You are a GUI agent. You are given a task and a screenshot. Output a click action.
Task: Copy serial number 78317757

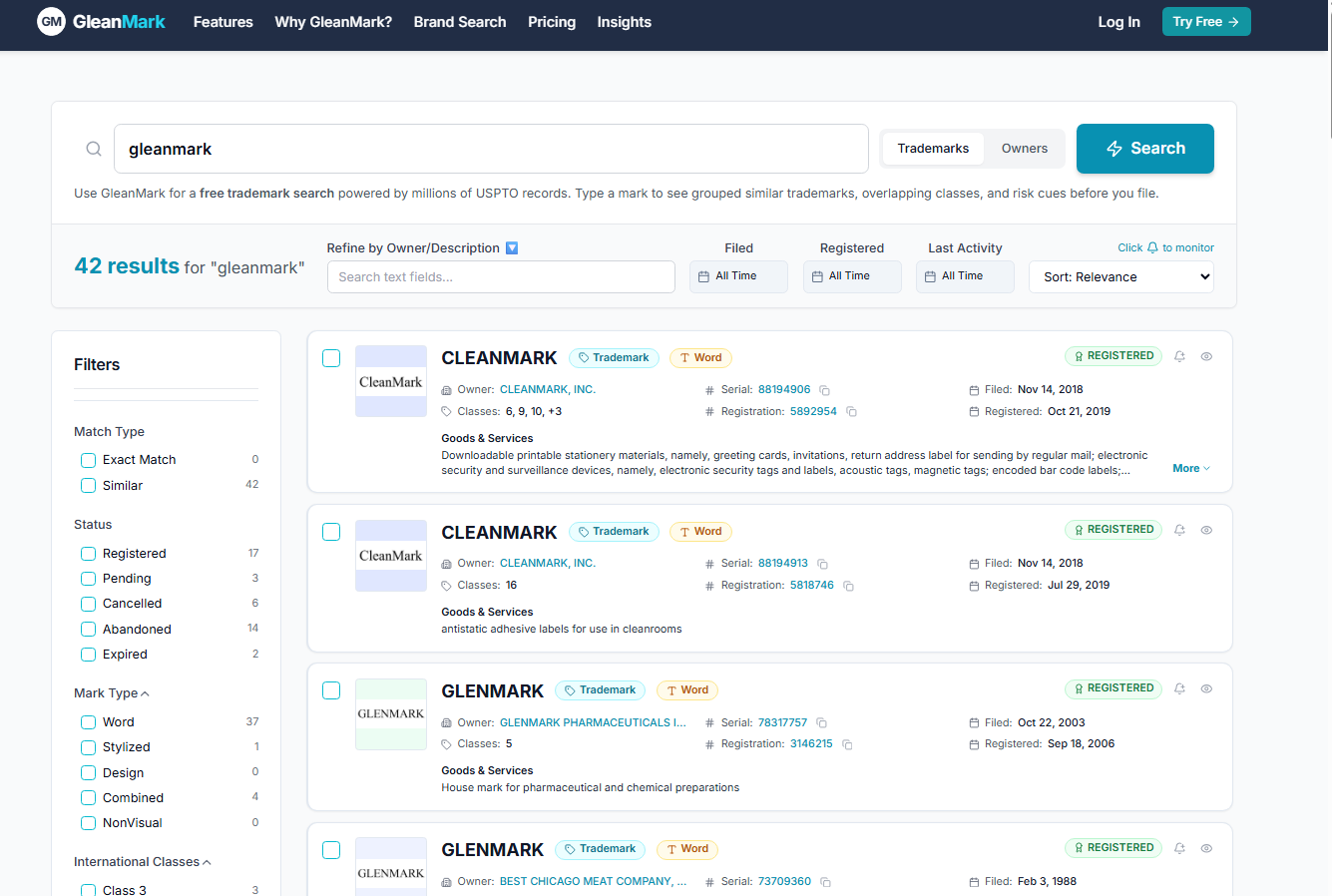click(821, 722)
